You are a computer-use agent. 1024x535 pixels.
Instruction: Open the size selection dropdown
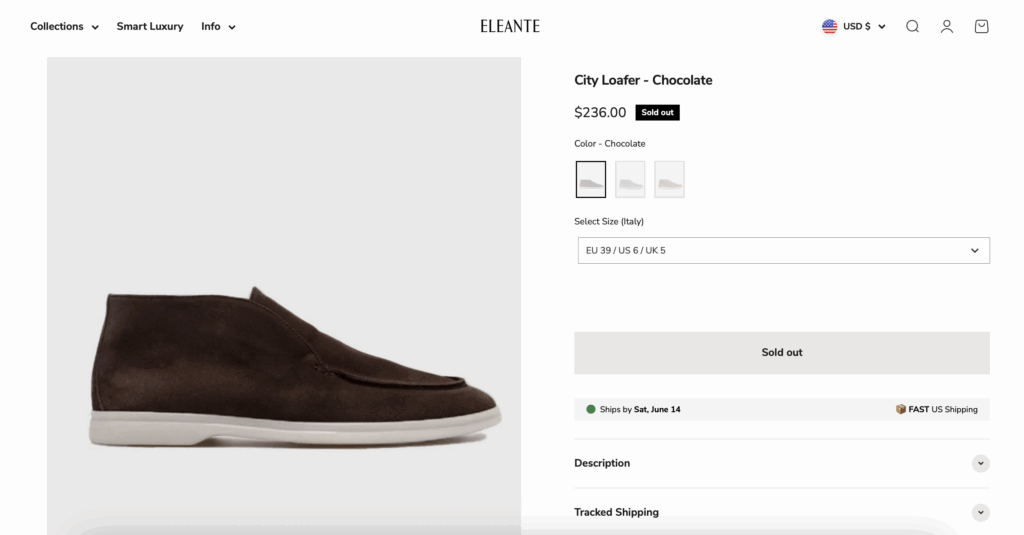(783, 250)
